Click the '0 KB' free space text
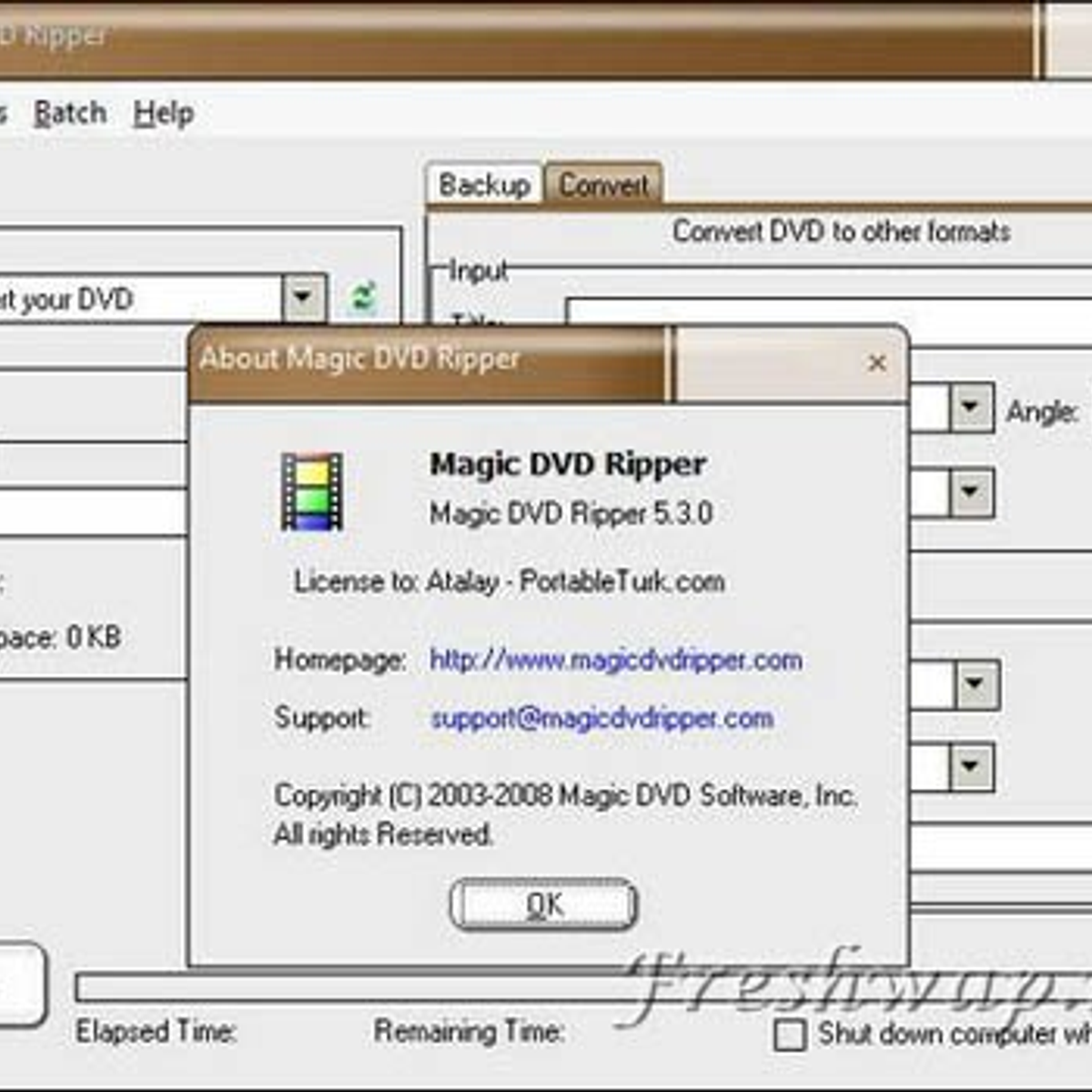The width and height of the screenshot is (1092, 1092). coord(94,637)
